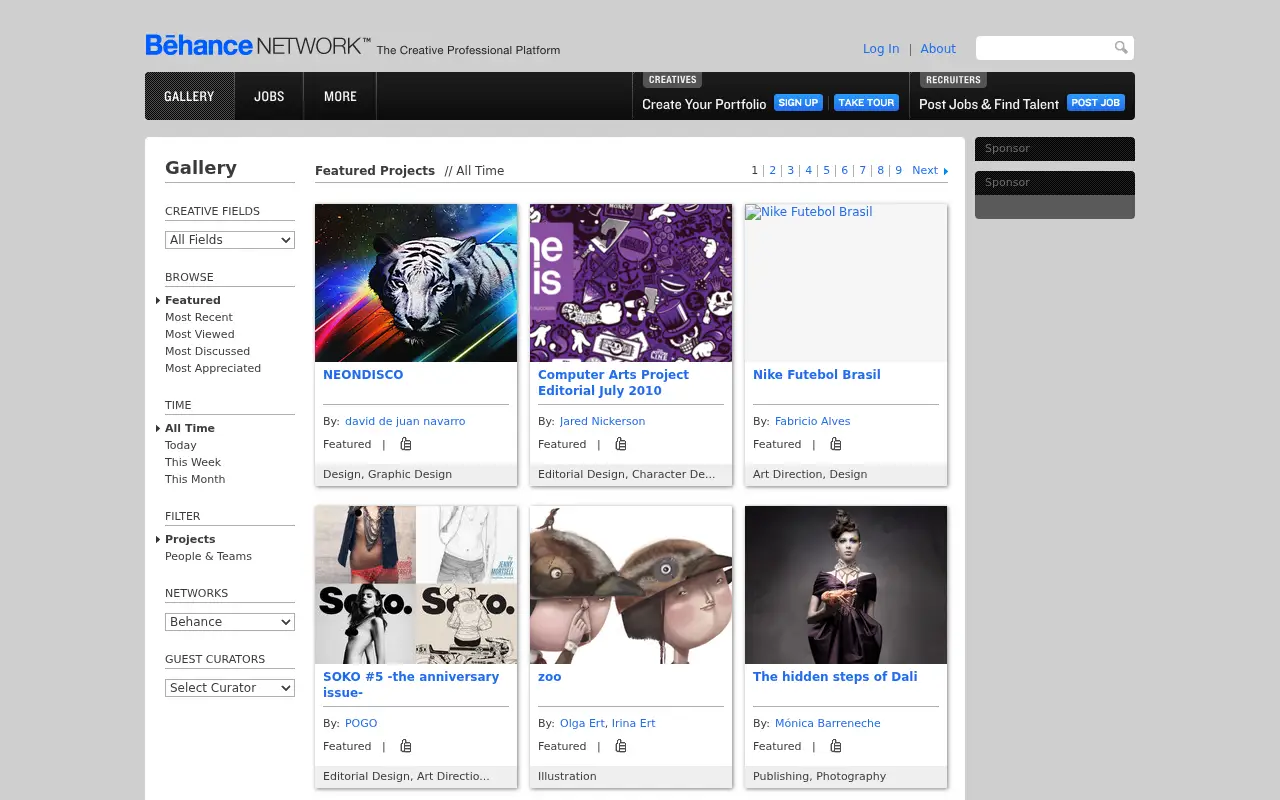Click the appreciate thumbs-up icon under NEONDISCO
The image size is (1280, 800).
pyautogui.click(x=406, y=444)
